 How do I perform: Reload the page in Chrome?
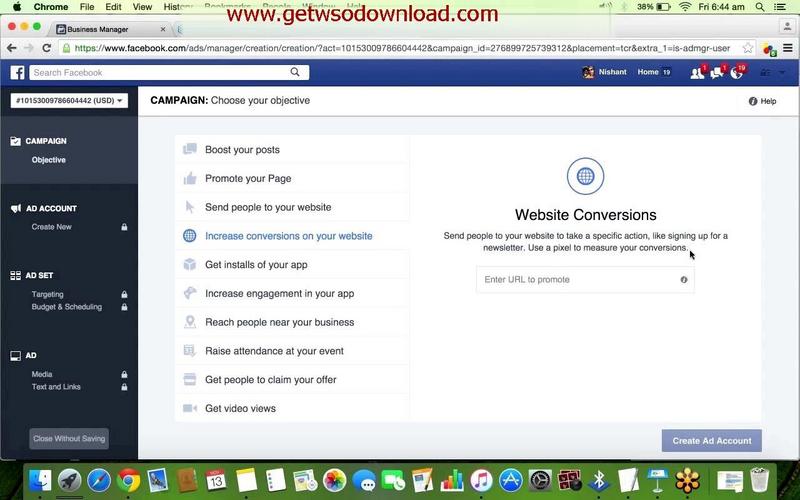(46, 48)
